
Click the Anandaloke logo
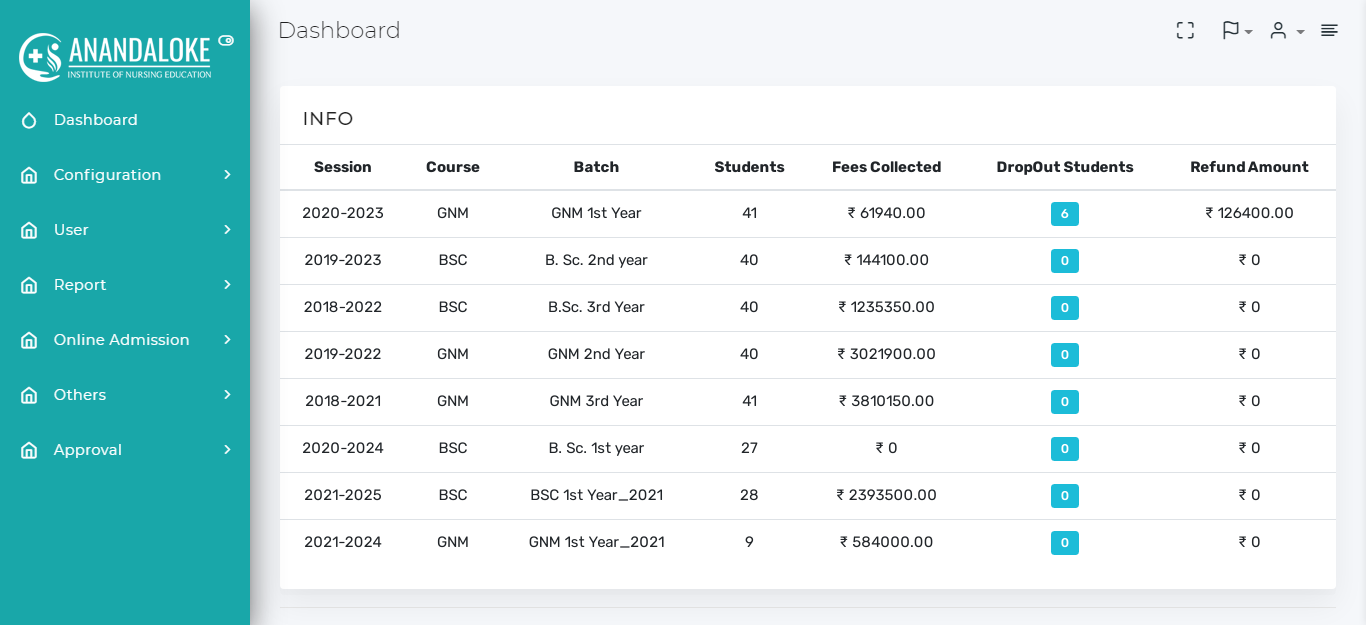[116, 57]
